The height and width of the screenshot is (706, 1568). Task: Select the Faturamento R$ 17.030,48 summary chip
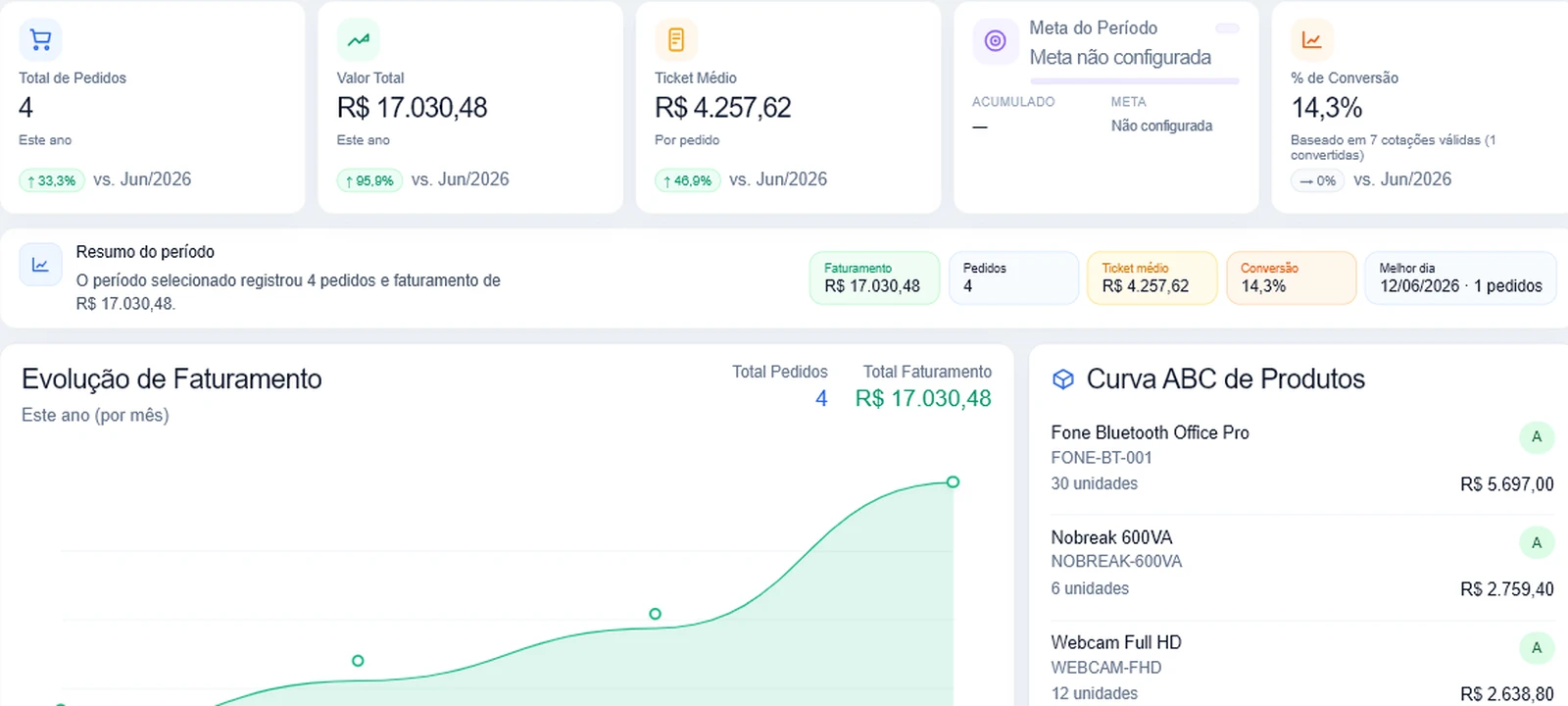(x=874, y=277)
